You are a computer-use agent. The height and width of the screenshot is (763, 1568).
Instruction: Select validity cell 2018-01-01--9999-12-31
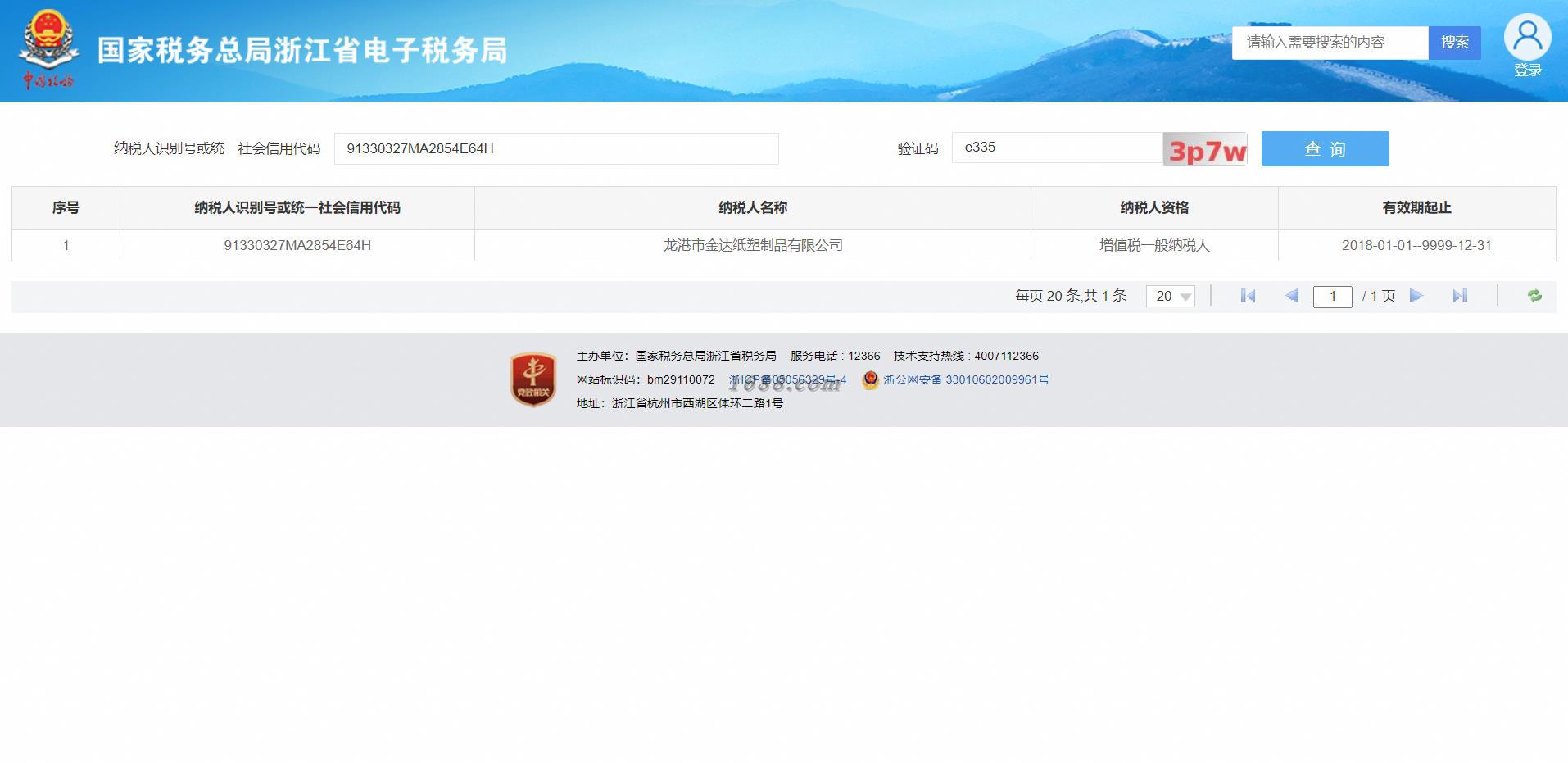click(x=1416, y=245)
